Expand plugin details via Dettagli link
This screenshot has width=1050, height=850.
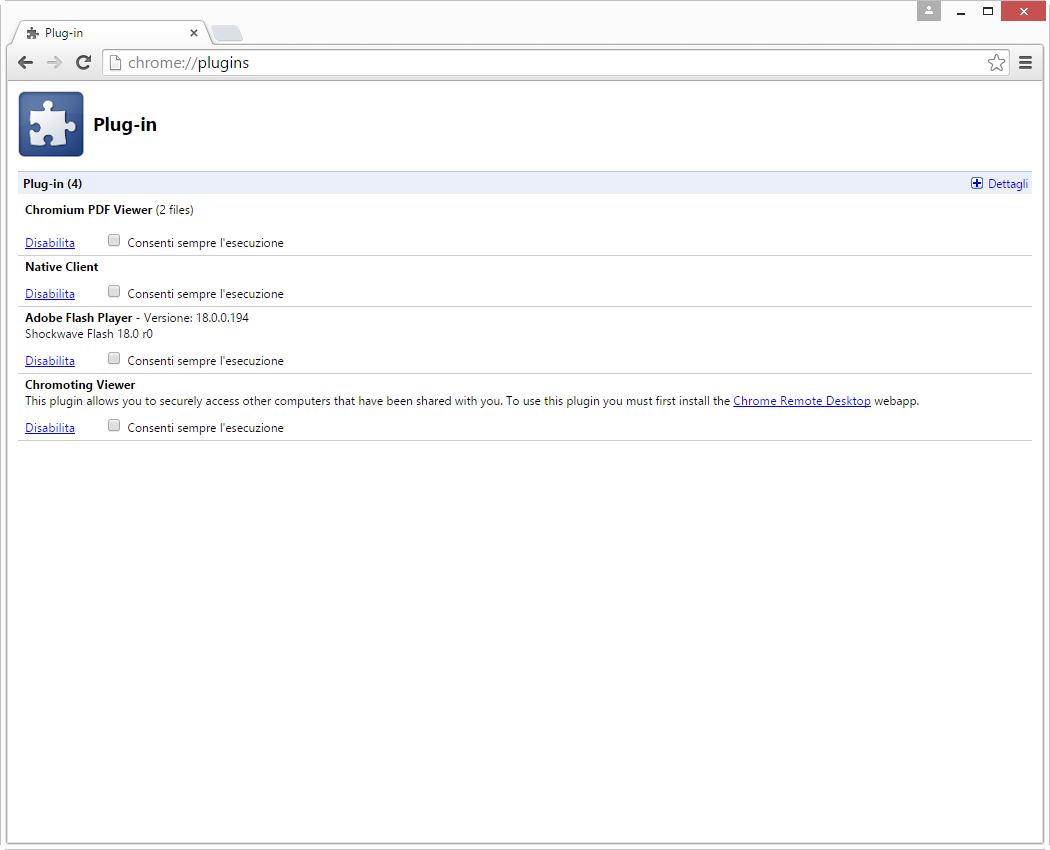1008,184
